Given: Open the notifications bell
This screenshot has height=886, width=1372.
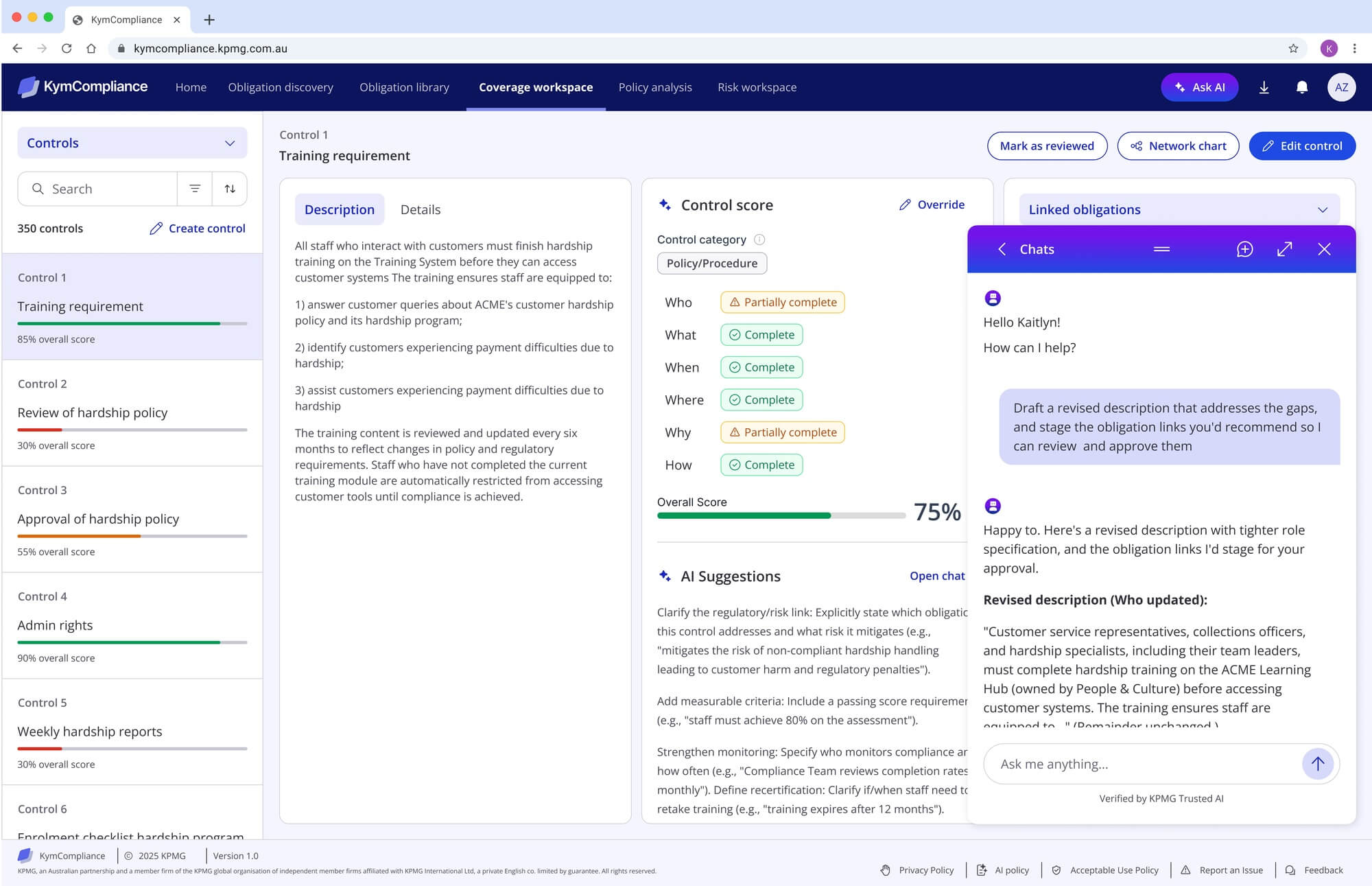Looking at the screenshot, I should pyautogui.click(x=1301, y=87).
